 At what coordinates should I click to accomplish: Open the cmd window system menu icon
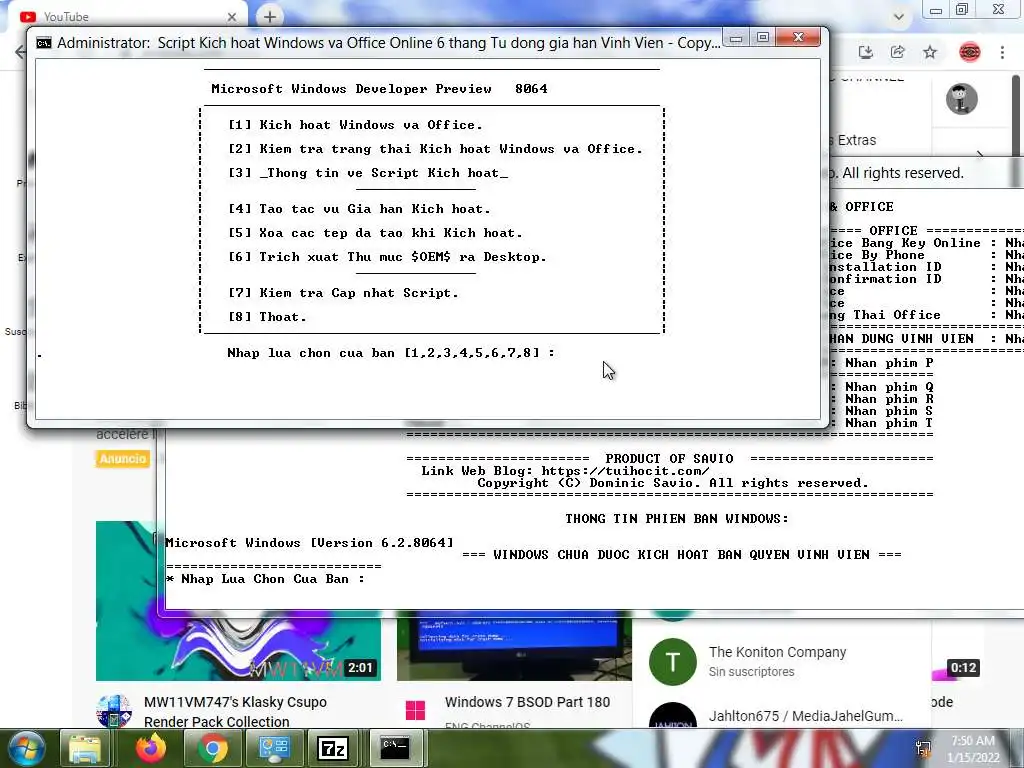[x=44, y=43]
